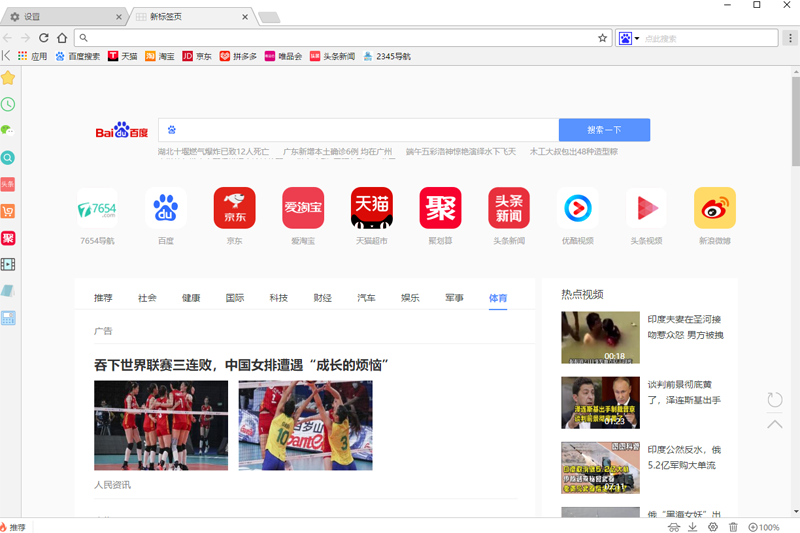
Task: Open the JD.com (京东) shortcut tile
Action: [234, 208]
